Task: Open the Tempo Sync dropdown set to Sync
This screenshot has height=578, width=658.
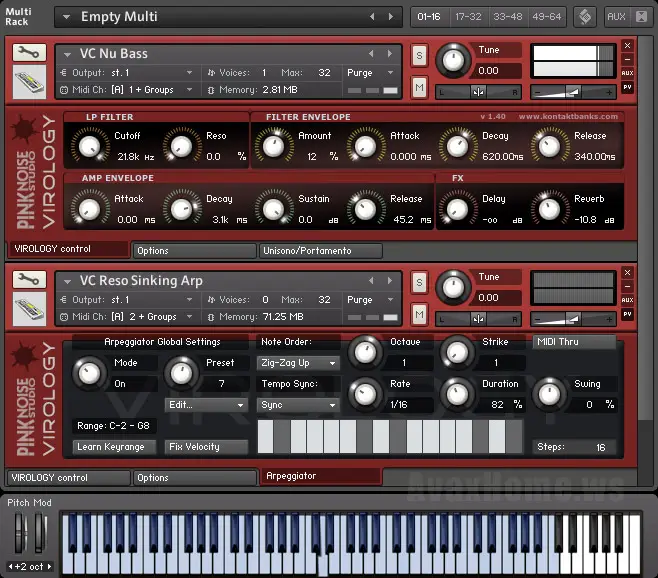Action: pyautogui.click(x=298, y=405)
